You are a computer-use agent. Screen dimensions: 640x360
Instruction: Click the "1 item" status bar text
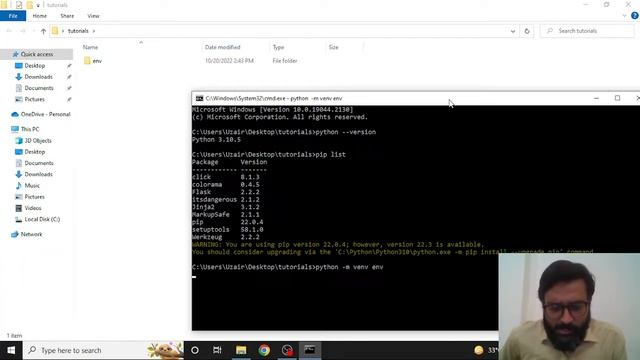pyautogui.click(x=14, y=336)
